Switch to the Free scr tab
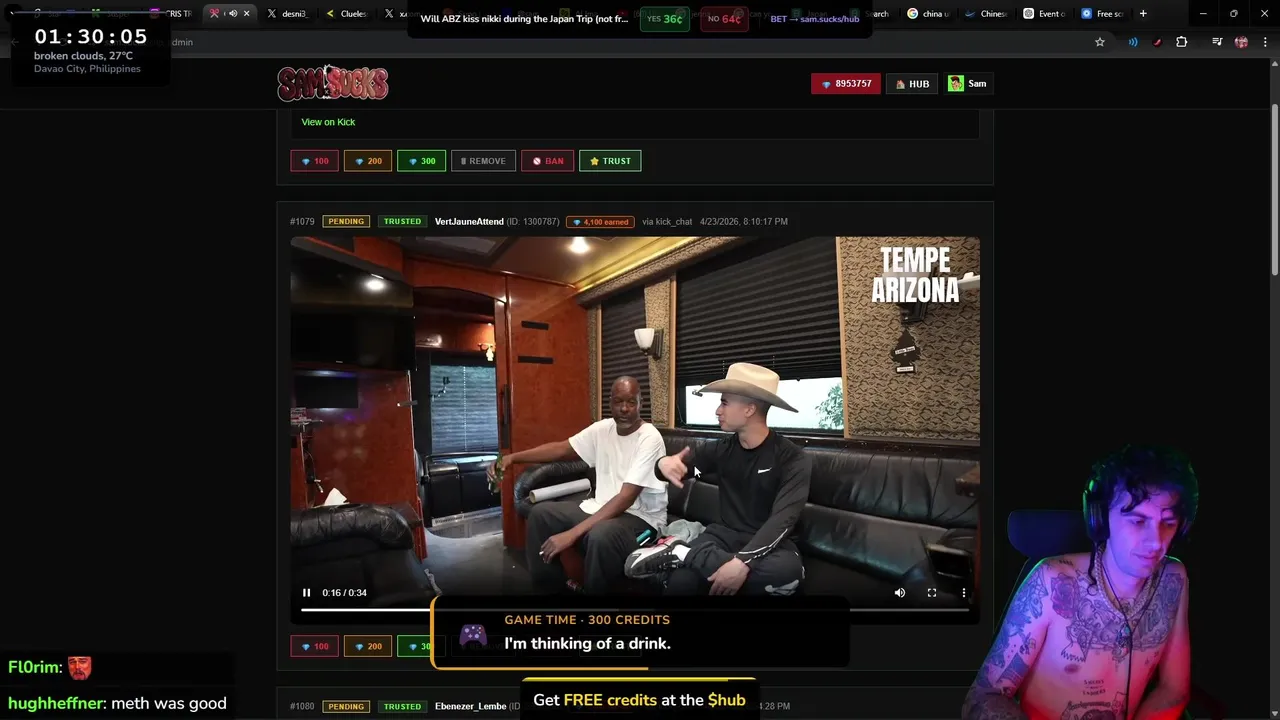1280x720 pixels. [x=1103, y=14]
